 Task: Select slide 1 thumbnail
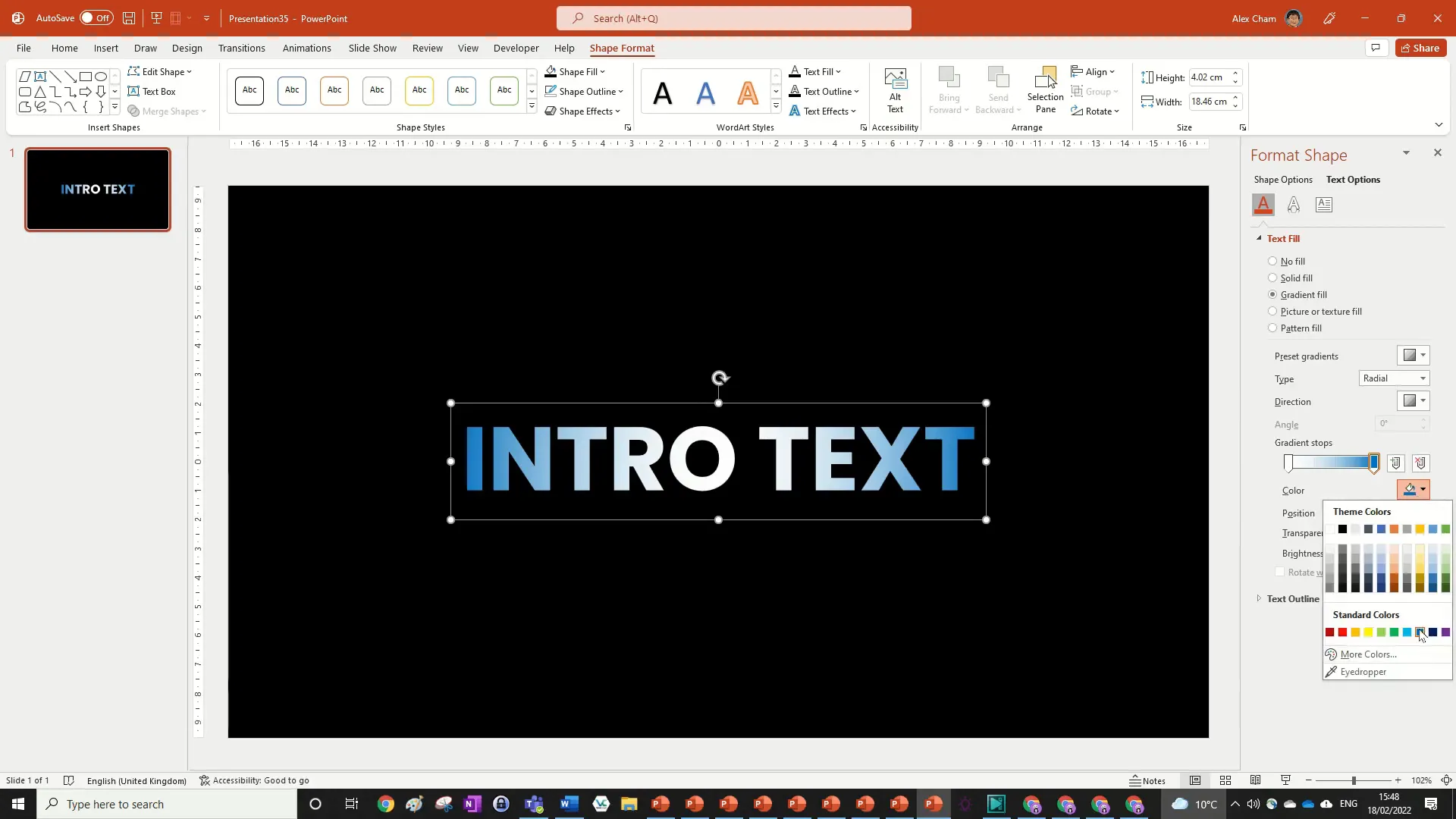(98, 190)
